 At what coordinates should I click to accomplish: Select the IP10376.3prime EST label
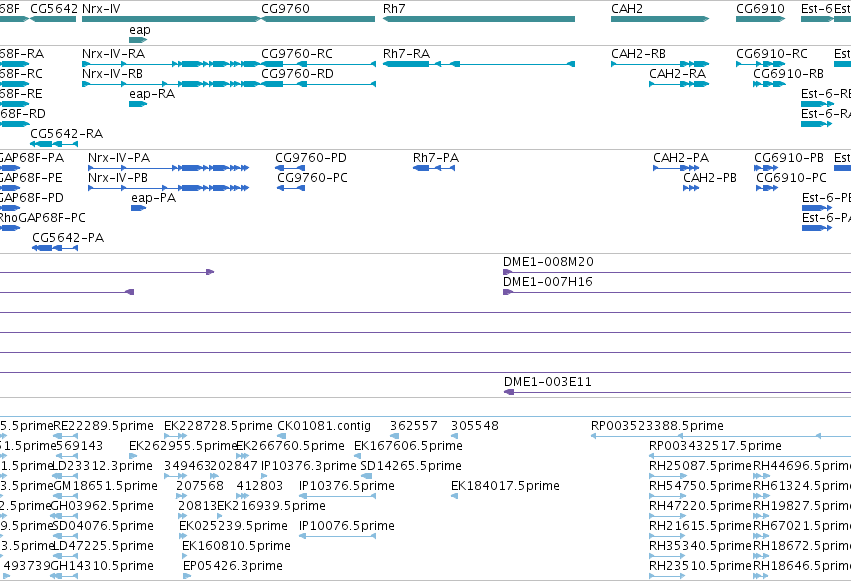pyautogui.click(x=308, y=466)
